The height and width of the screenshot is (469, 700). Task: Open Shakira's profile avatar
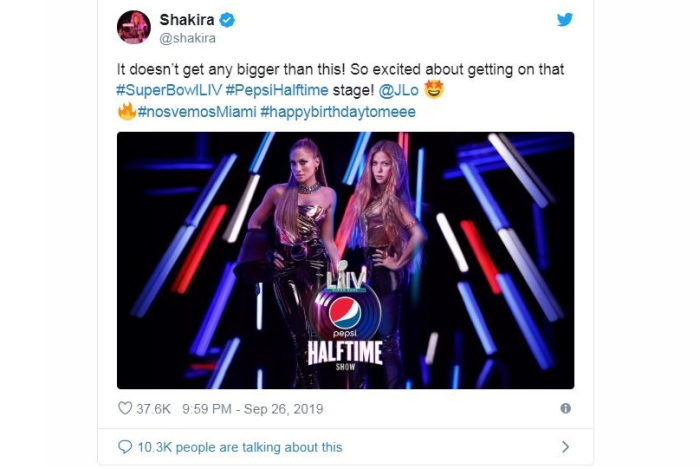(x=133, y=27)
